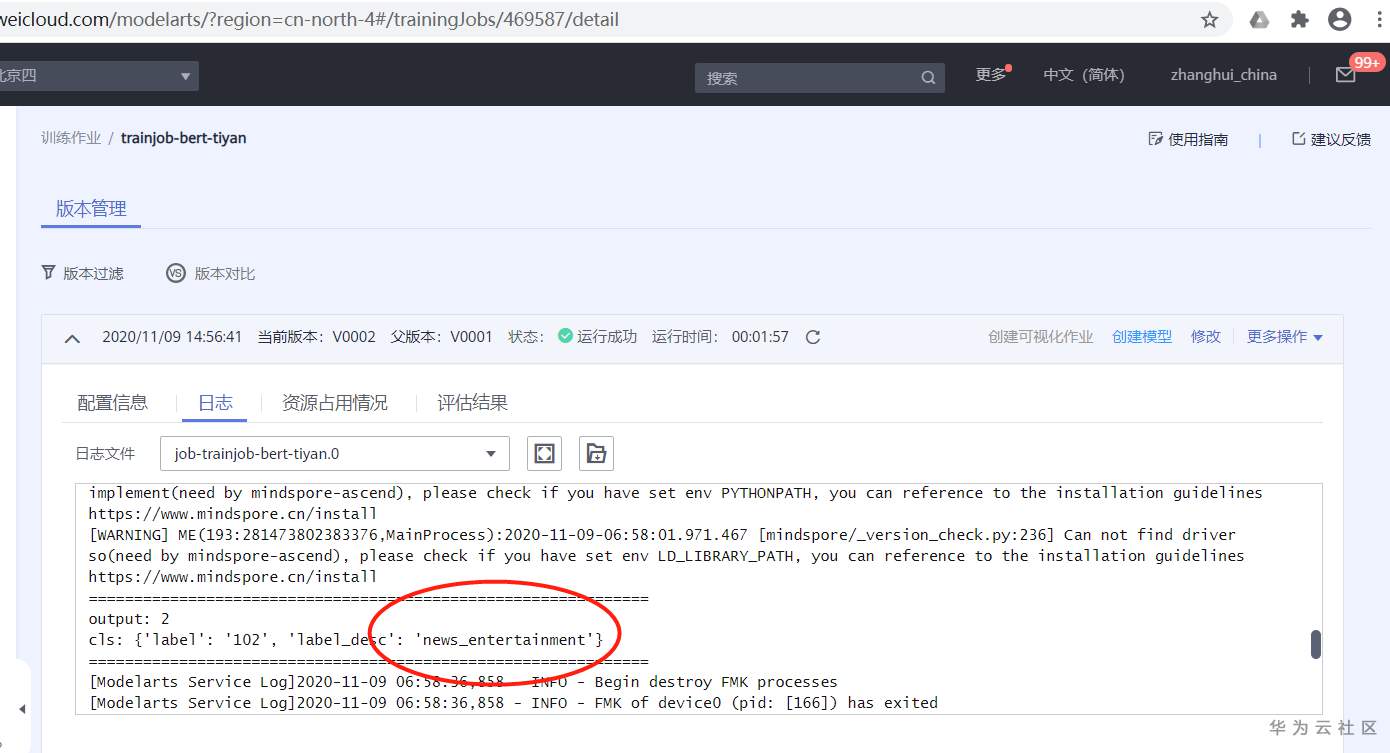Click the 'Begin destroy FMK processes' log line

(463, 682)
